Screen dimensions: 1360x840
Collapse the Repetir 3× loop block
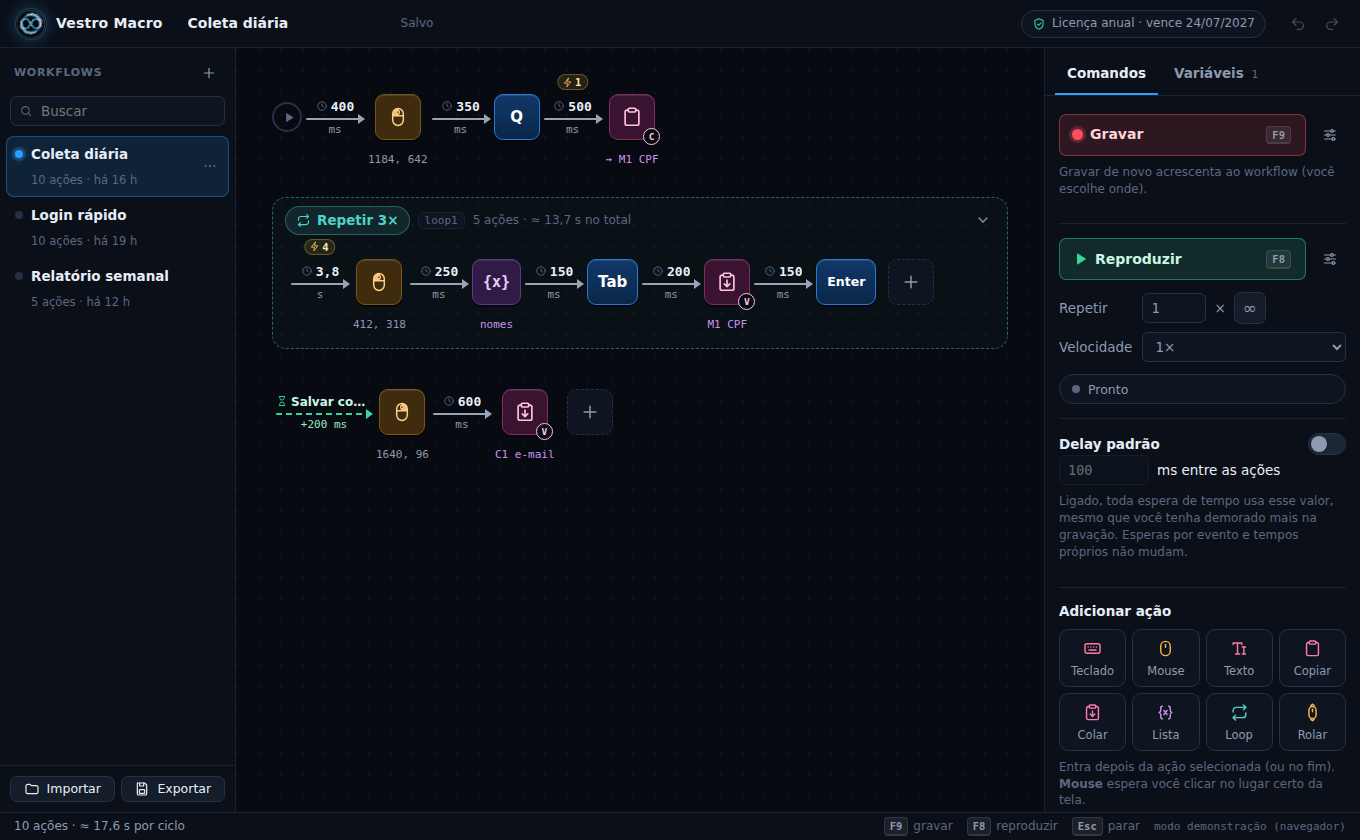coord(983,220)
